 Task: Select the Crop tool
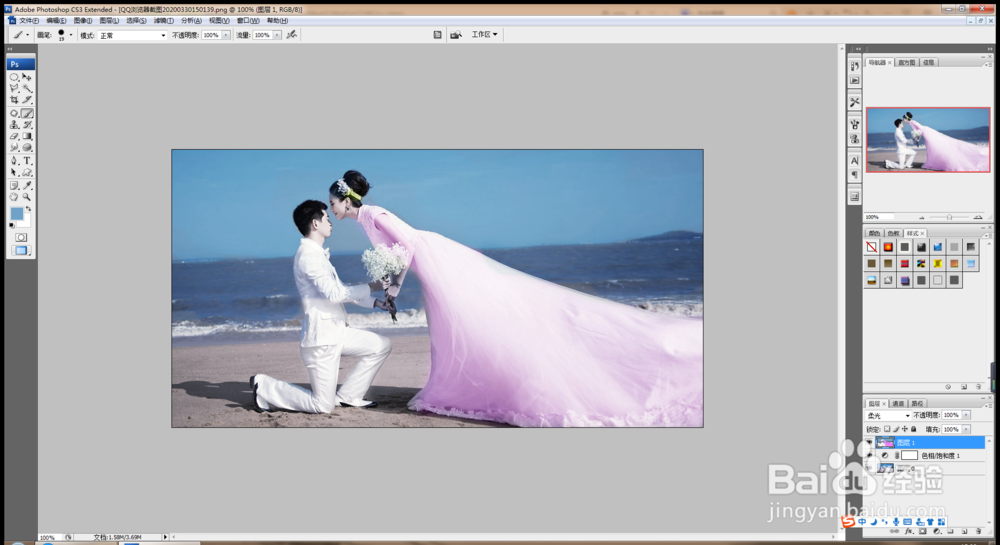(x=14, y=99)
